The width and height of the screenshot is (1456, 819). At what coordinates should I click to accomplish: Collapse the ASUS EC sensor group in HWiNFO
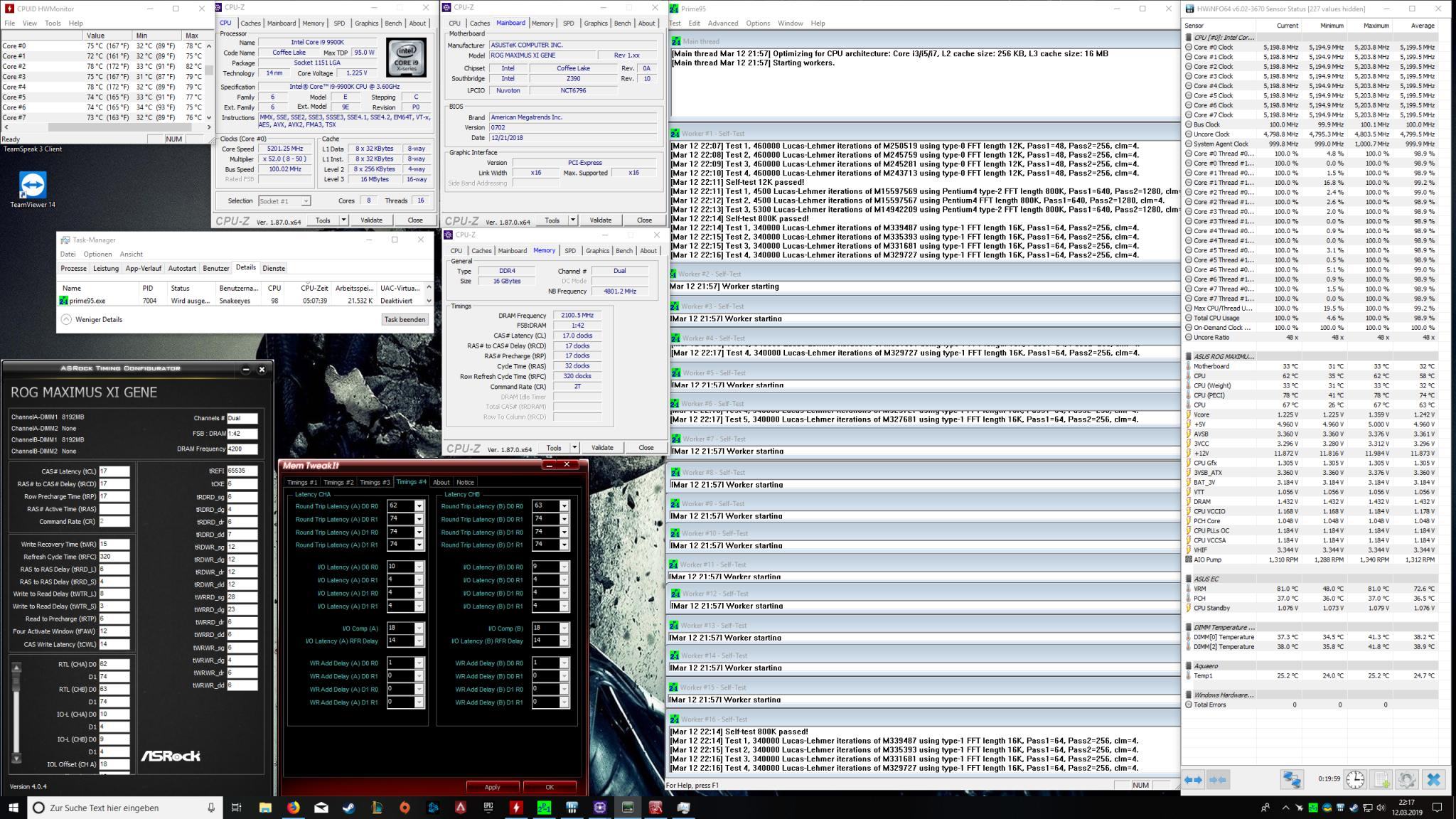tap(1188, 579)
